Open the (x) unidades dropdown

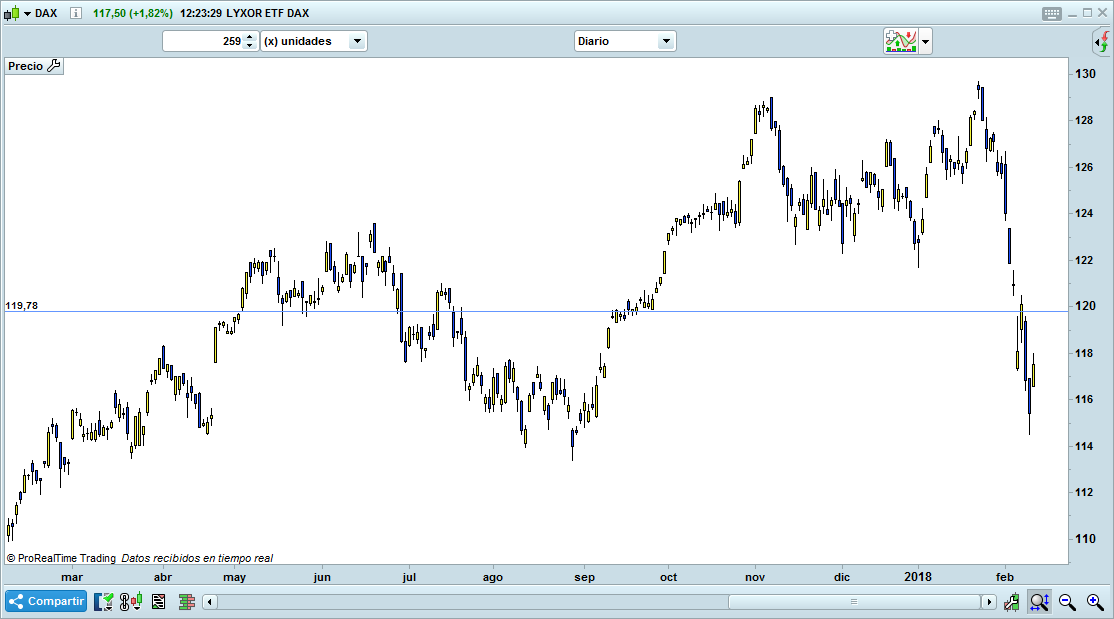[x=357, y=41]
